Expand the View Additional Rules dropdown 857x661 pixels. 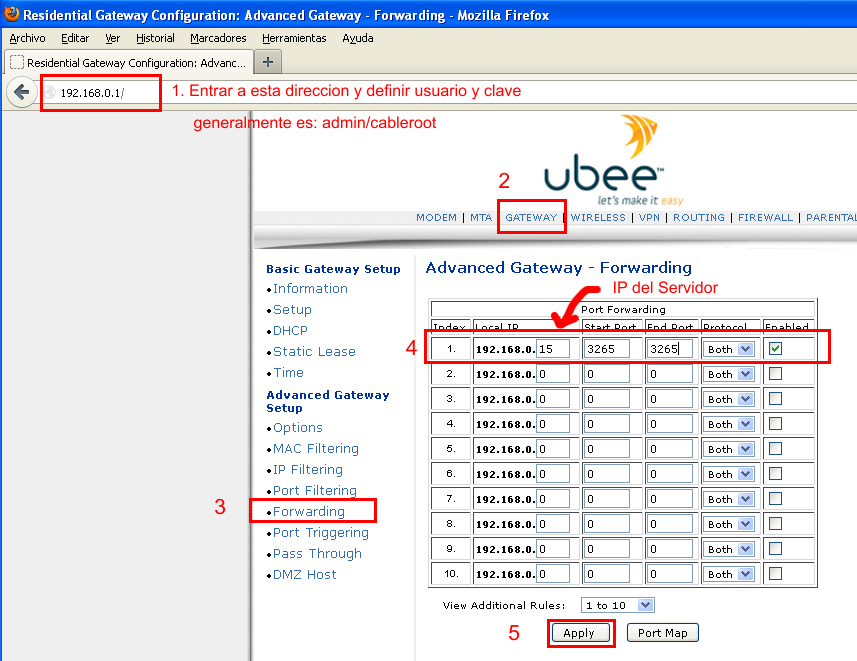pos(618,605)
